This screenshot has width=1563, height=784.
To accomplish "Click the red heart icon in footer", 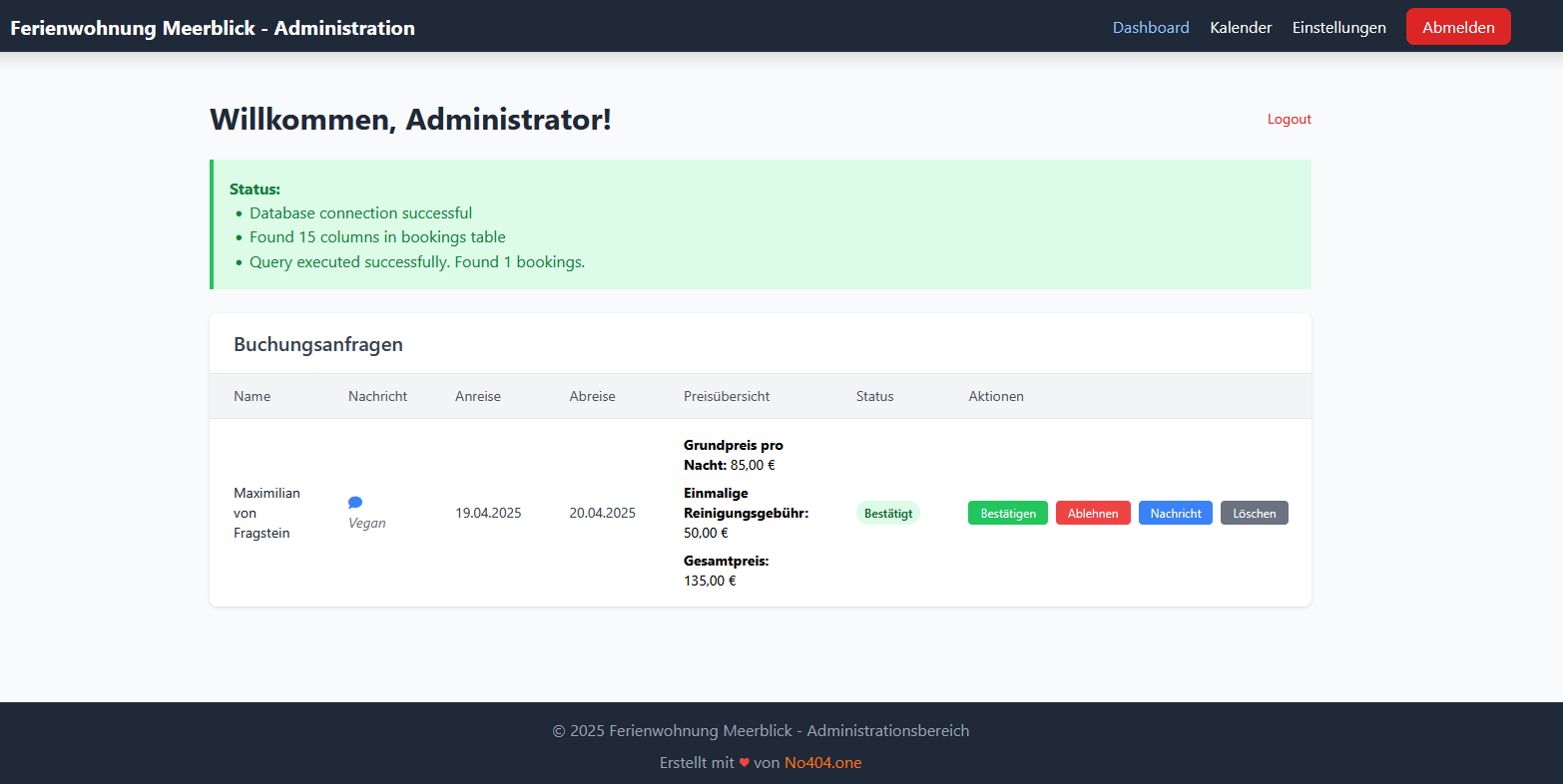I will 744,763.
